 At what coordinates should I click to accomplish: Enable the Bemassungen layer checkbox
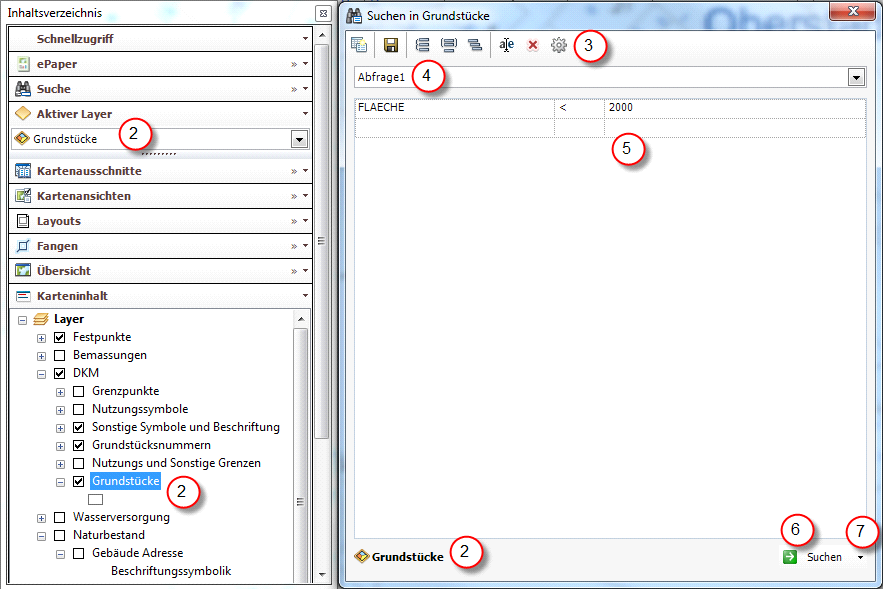(x=59, y=356)
